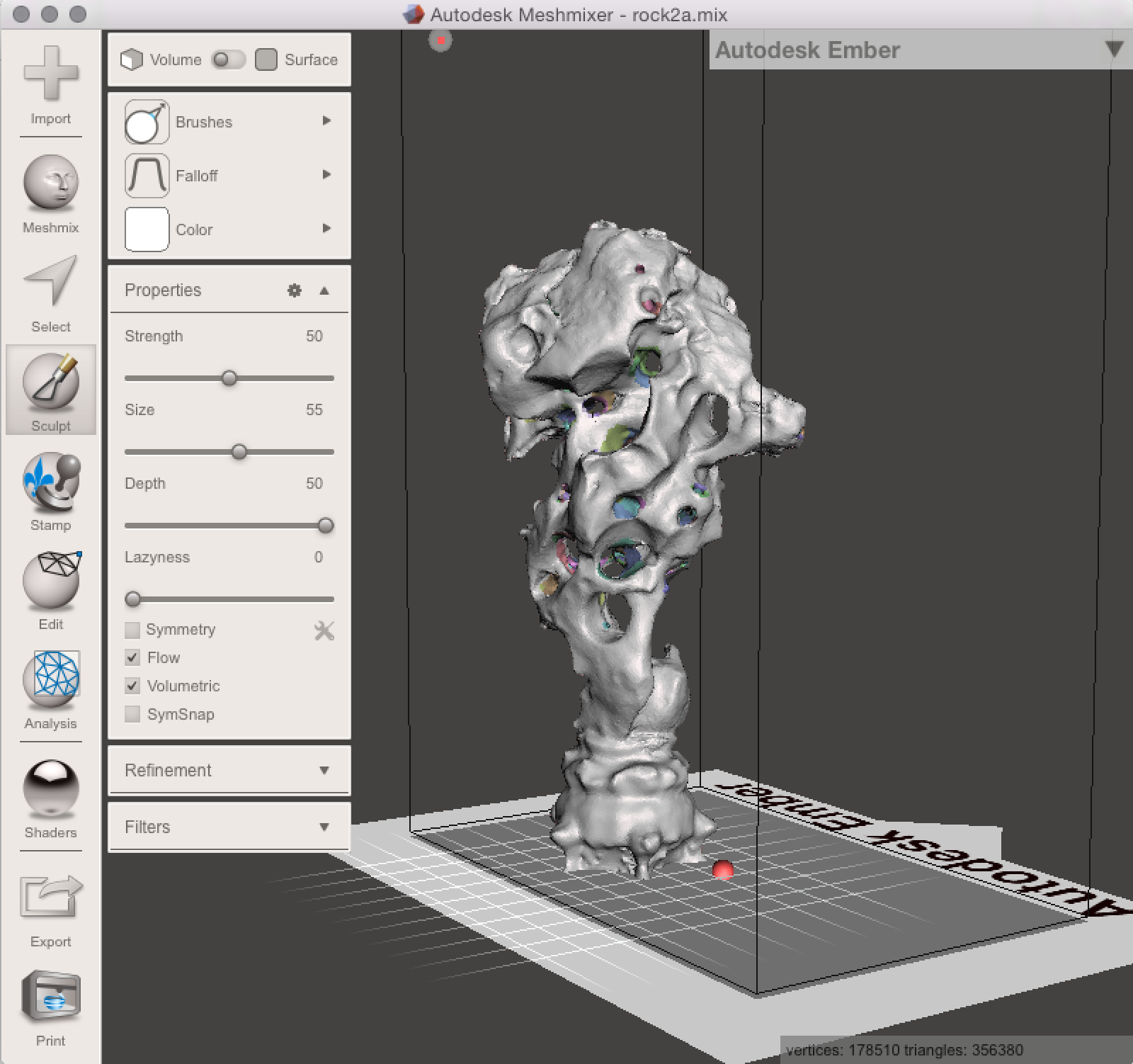Click the Lazyness value 0
Screen dimensions: 1133x1064
pos(319,557)
